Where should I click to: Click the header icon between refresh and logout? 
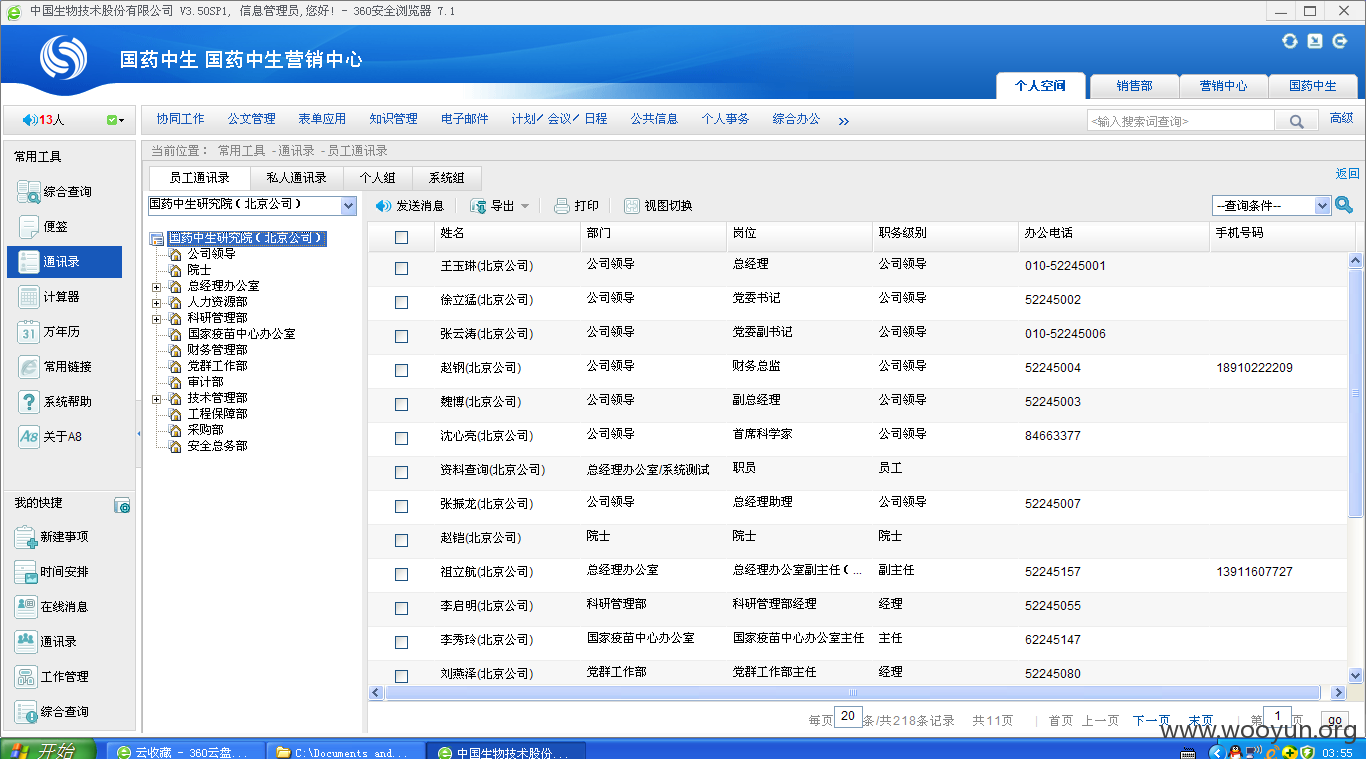1315,41
